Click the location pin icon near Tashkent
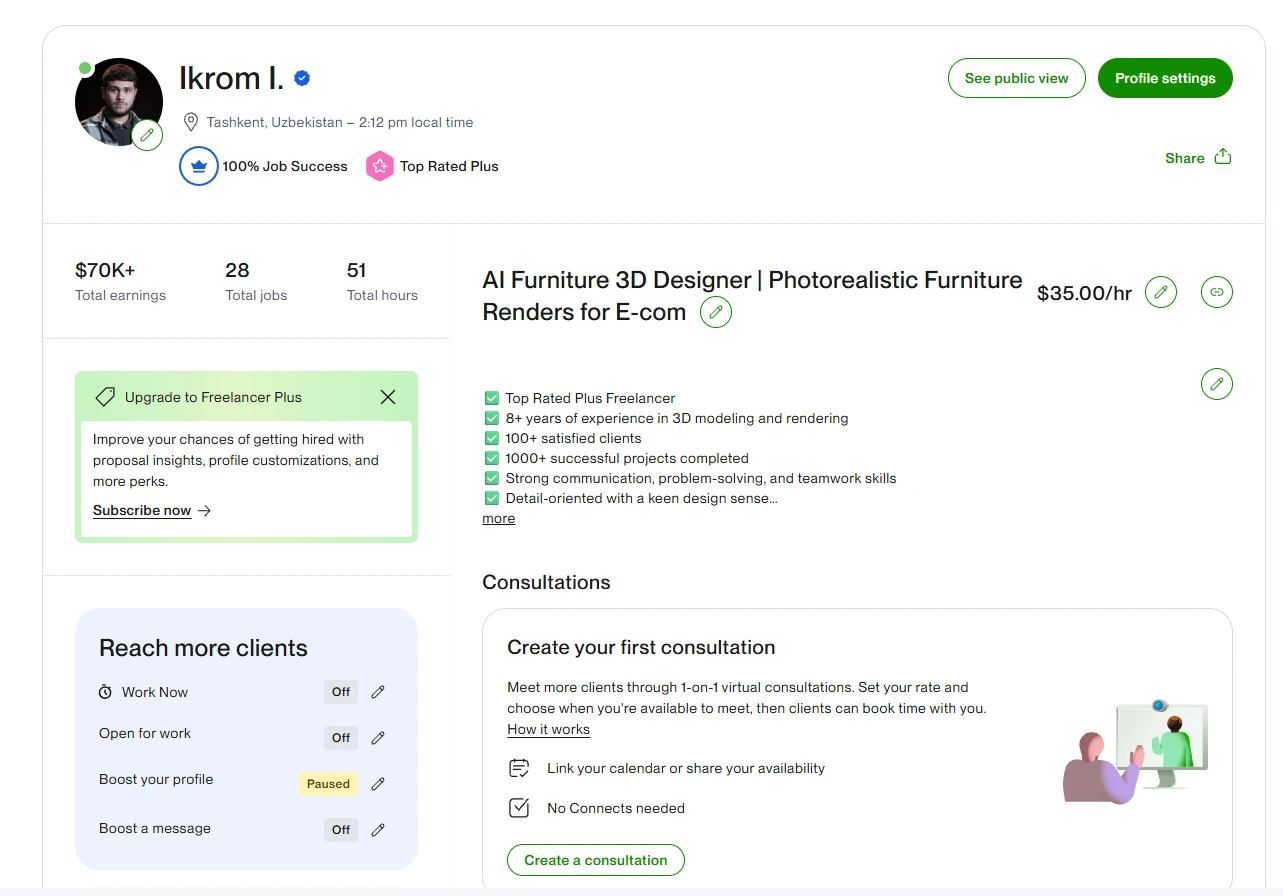Image resolution: width=1283 pixels, height=896 pixels. [x=191, y=122]
